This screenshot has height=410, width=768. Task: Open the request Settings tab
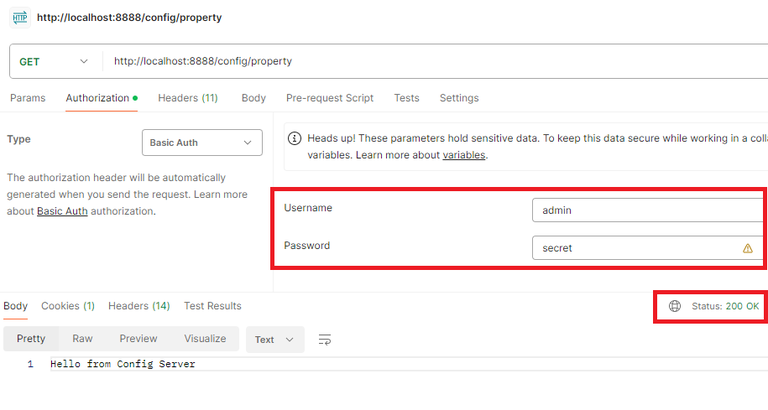pyautogui.click(x=459, y=98)
